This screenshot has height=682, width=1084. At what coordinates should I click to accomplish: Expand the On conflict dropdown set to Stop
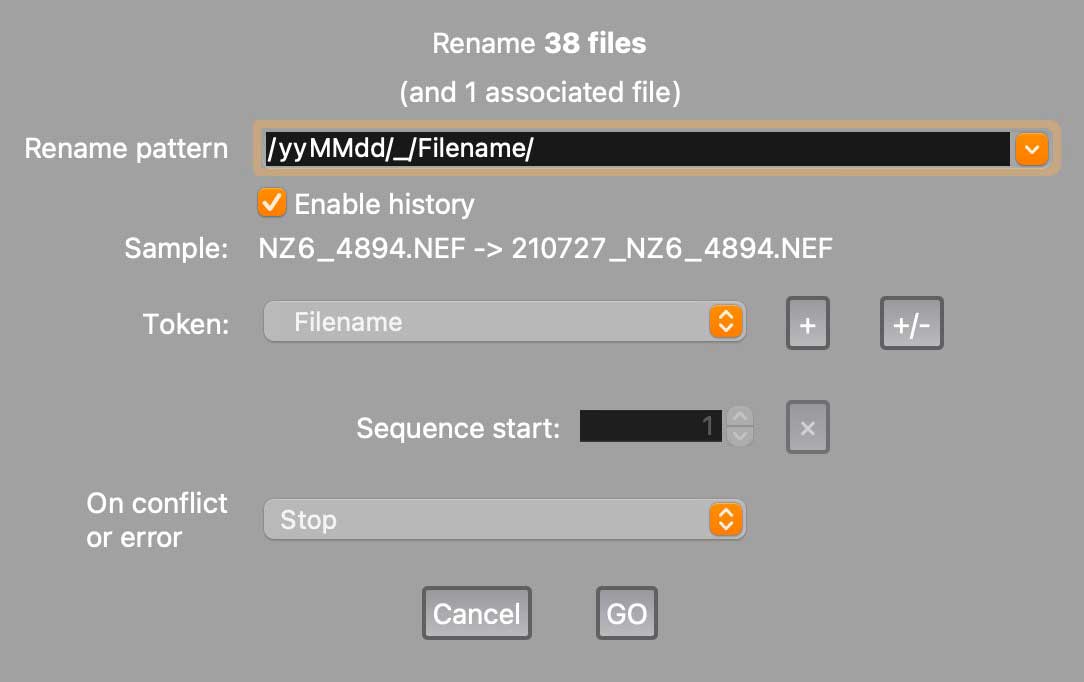(490, 520)
